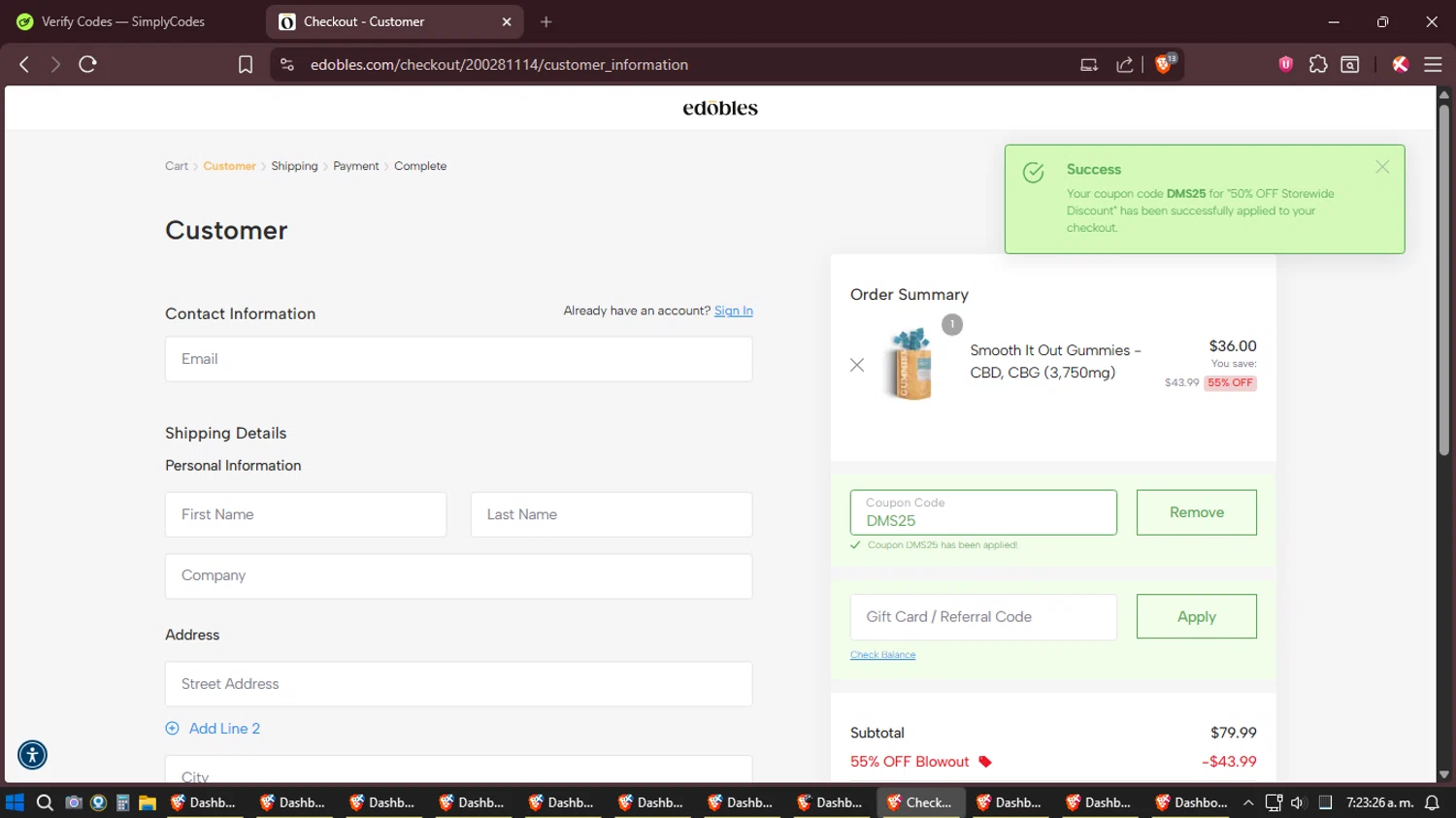Remove Smooth It Out Gummies from order
This screenshot has width=1456, height=818.
click(857, 365)
